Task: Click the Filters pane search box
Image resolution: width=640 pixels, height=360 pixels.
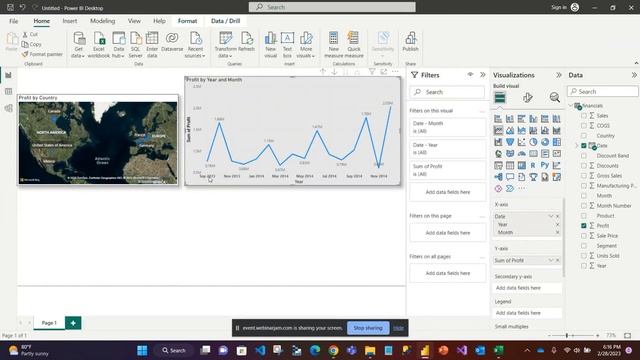Action: (447, 92)
